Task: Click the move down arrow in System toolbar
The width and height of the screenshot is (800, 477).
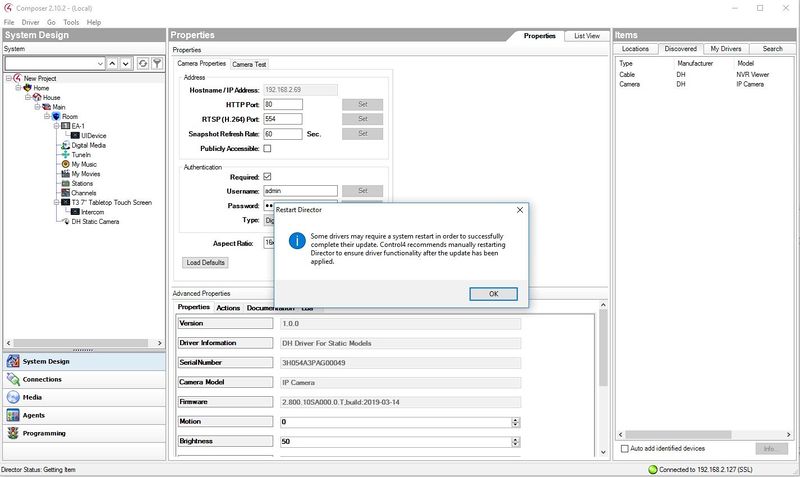Action: click(x=126, y=63)
